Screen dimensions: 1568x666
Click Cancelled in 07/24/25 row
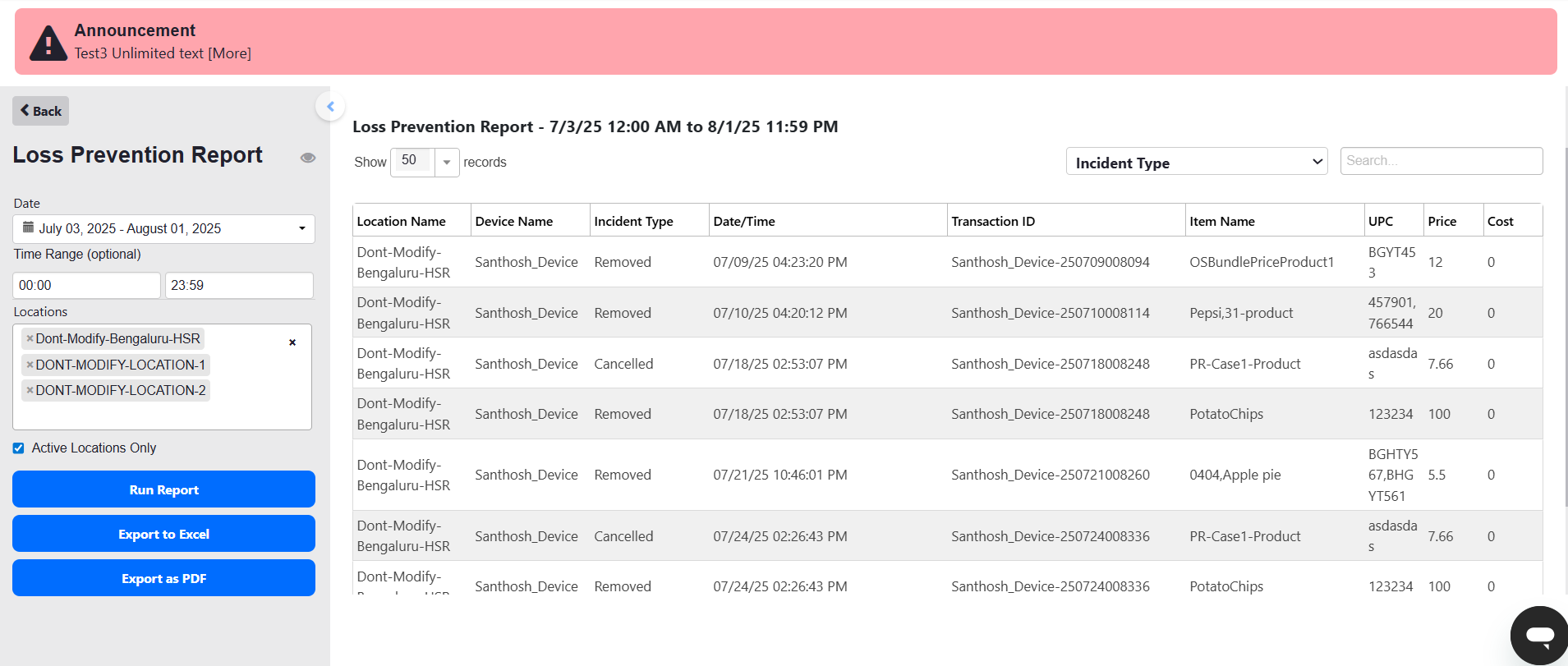pyautogui.click(x=623, y=536)
